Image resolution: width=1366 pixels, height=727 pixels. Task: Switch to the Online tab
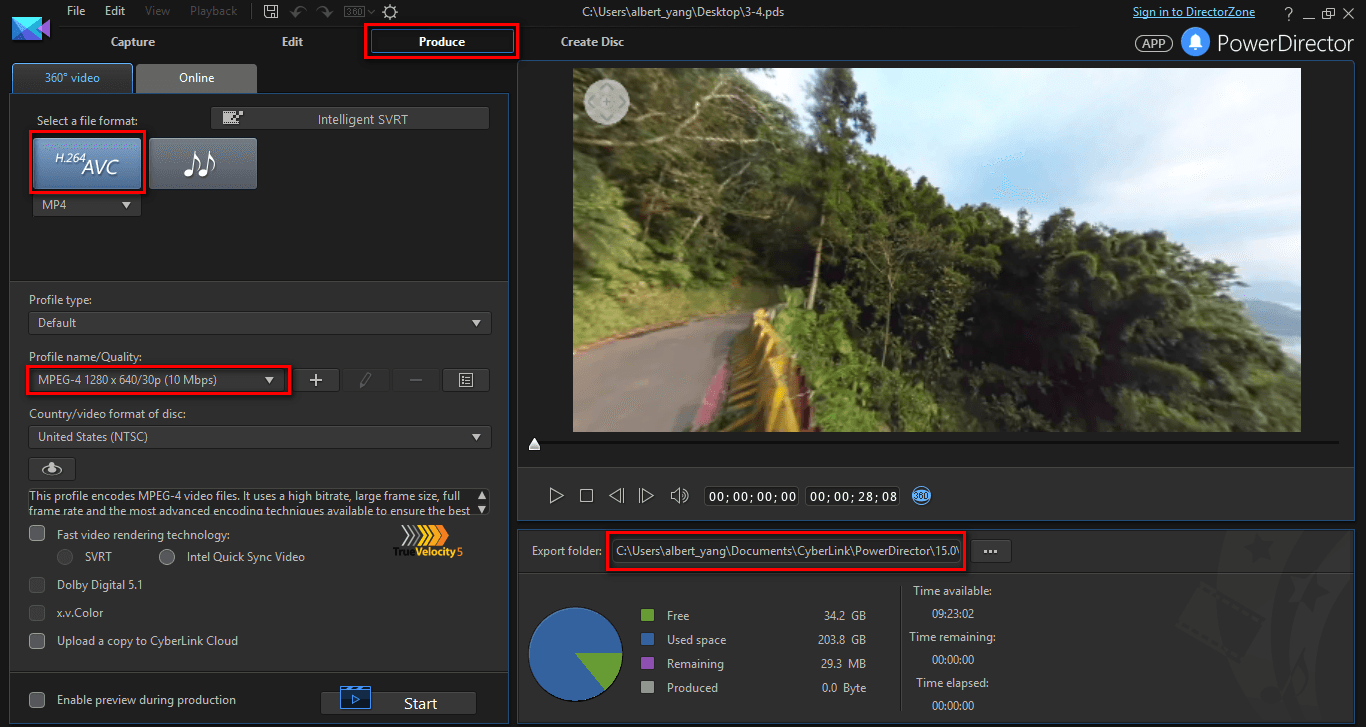[196, 78]
